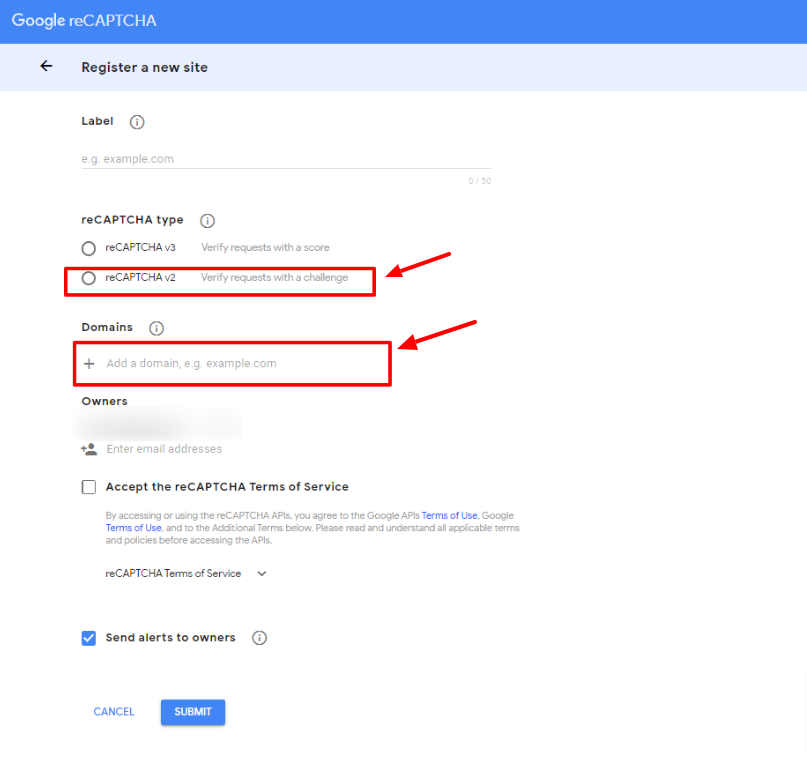This screenshot has width=807, height=776.
Task: Select the reCAPTCHA v2 radio button
Action: [x=89, y=278]
